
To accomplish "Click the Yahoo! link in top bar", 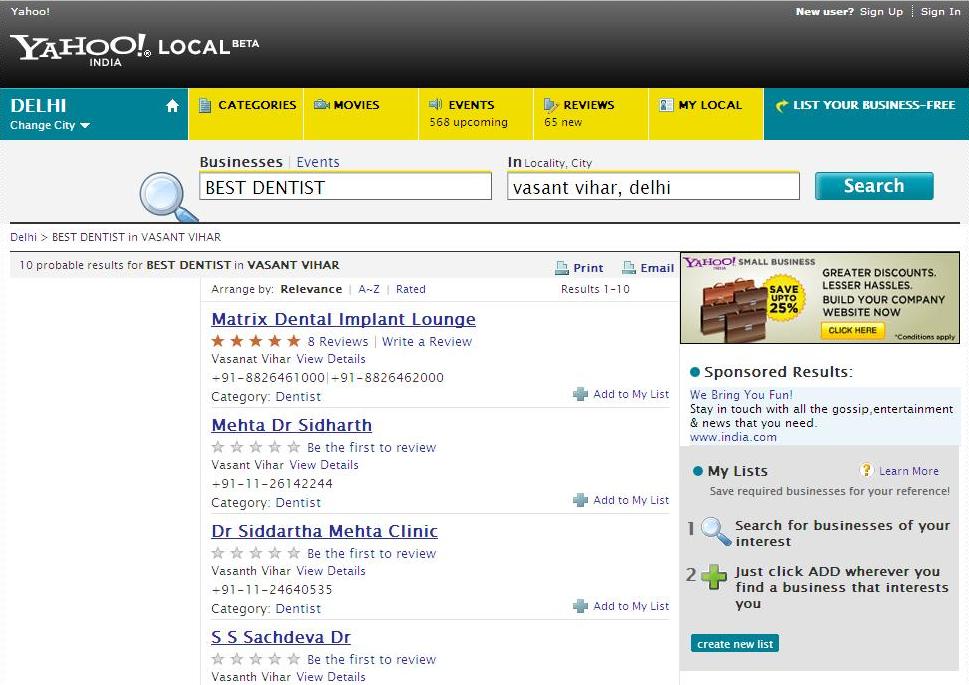I will pos(30,11).
